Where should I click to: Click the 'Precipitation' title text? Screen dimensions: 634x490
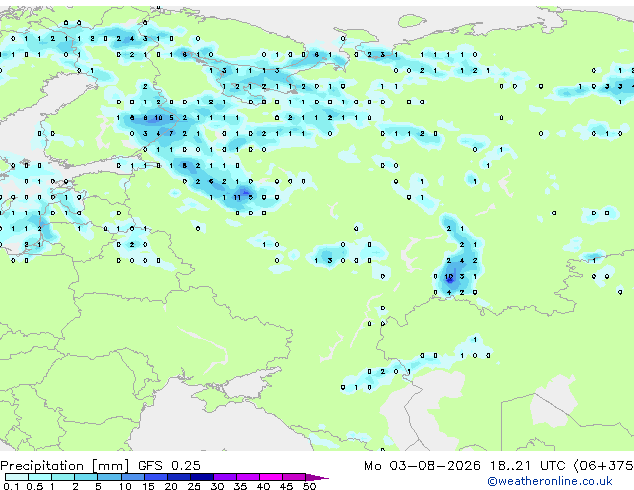(42, 466)
